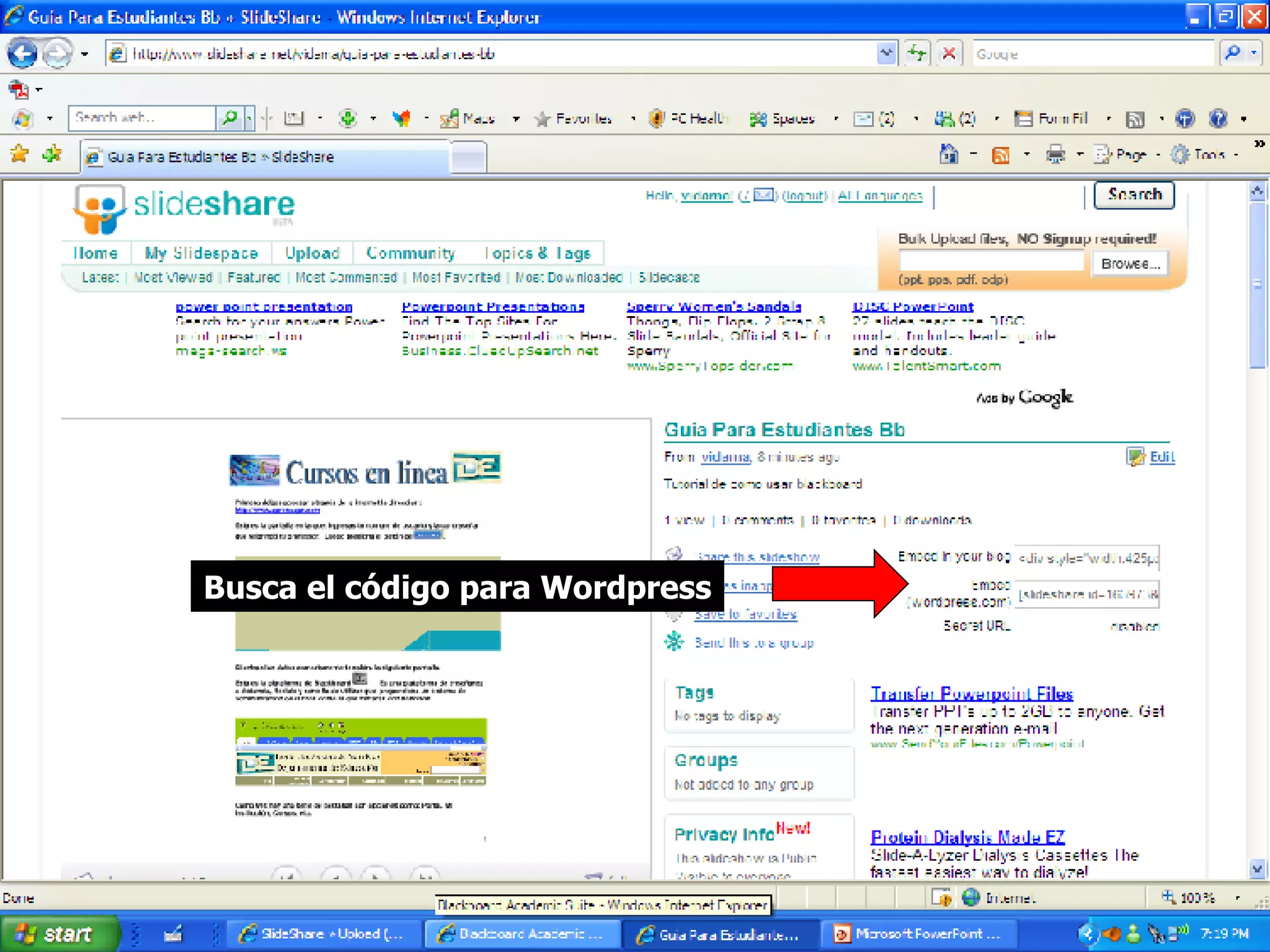Click the Home page icon

click(949, 154)
